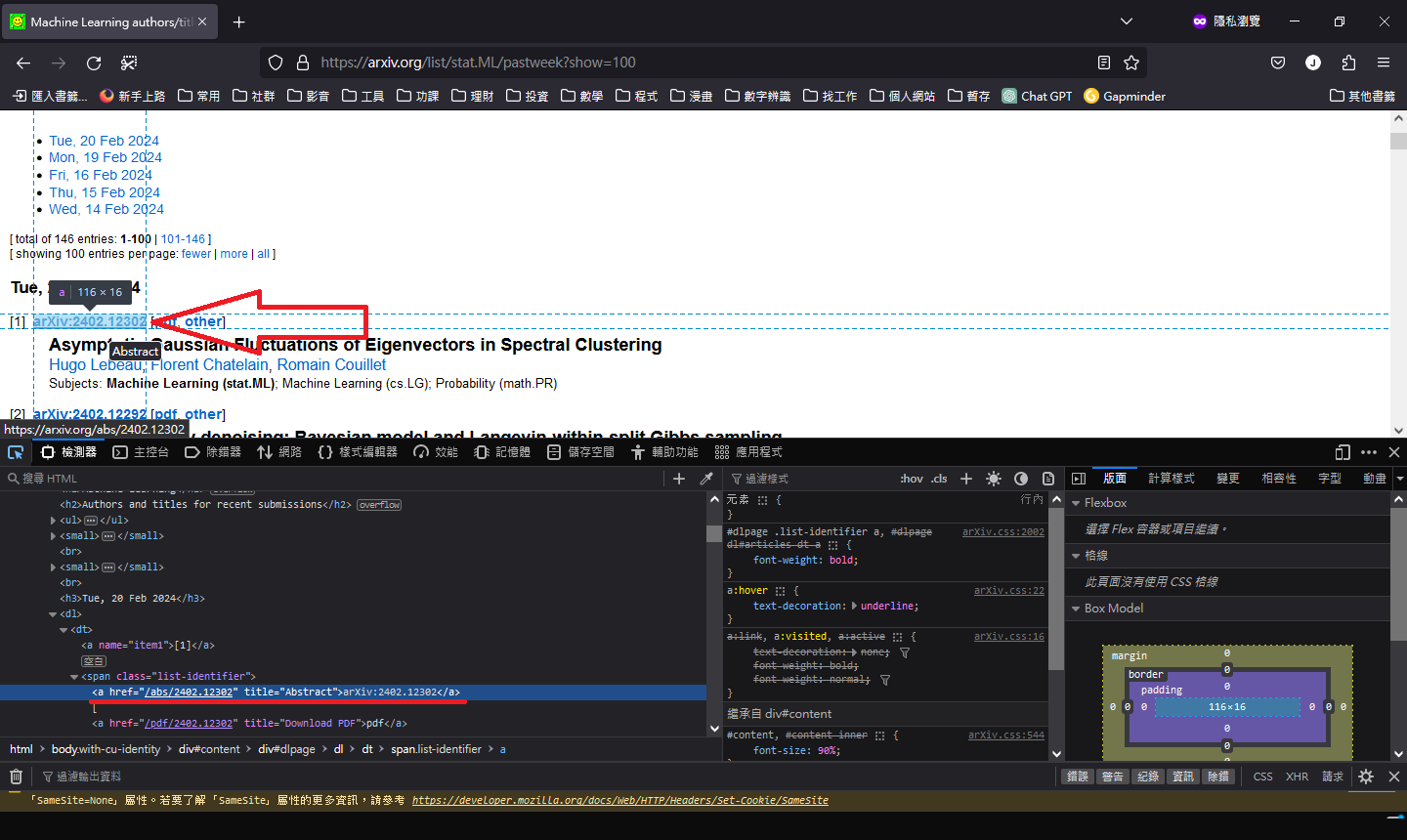1407x840 pixels.
Task: Open the tracking protection shield icon
Action: coord(276,63)
